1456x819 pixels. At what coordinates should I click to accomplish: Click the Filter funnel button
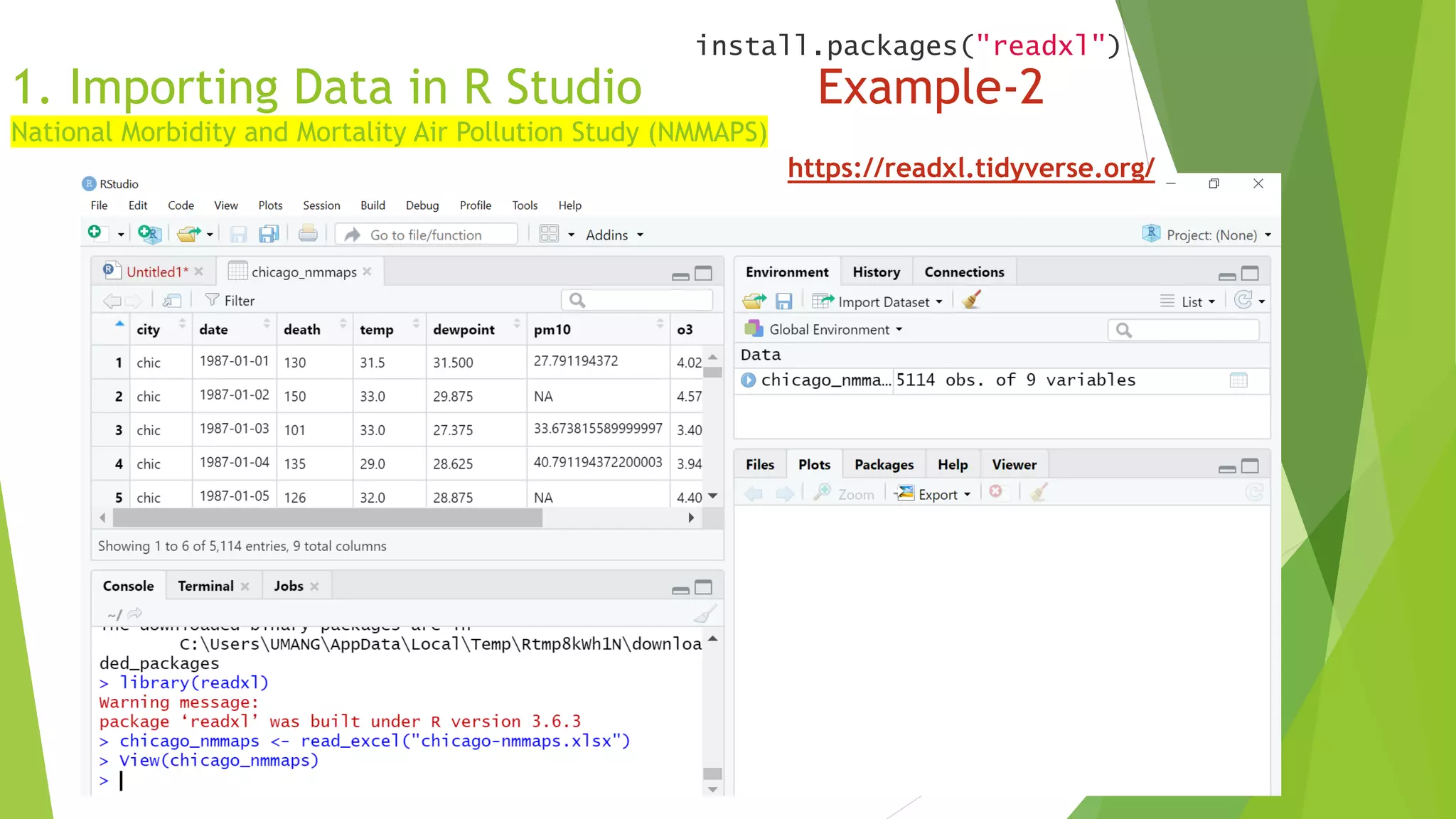pyautogui.click(x=229, y=301)
